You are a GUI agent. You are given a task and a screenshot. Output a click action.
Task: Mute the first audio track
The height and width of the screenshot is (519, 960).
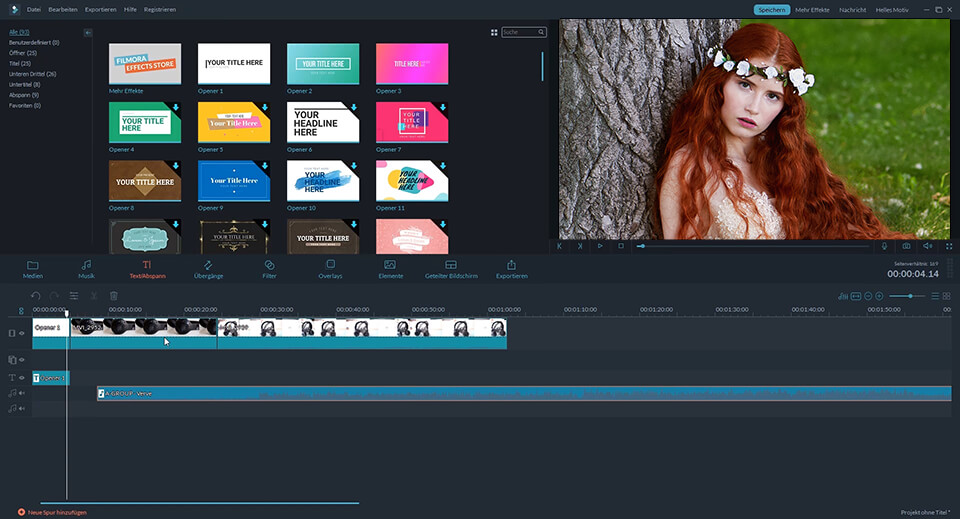21,393
